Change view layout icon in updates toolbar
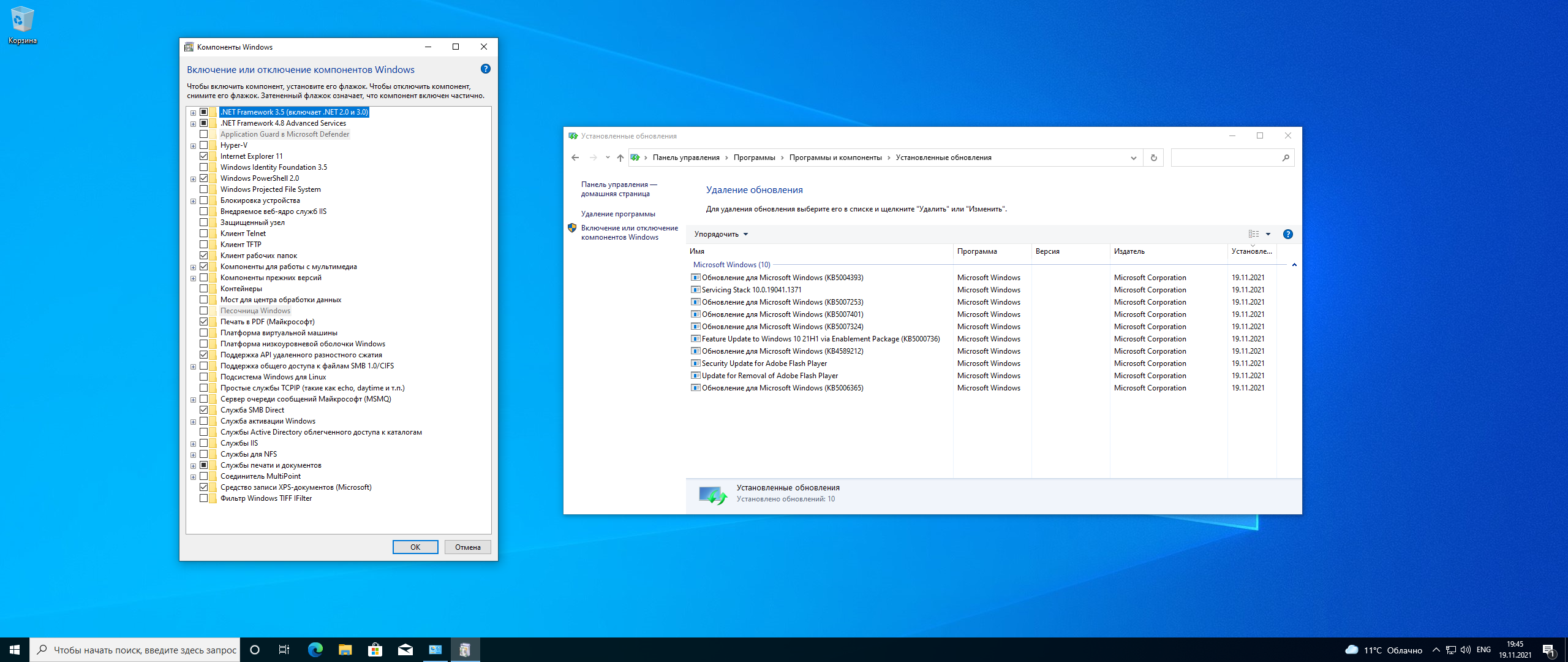The width and height of the screenshot is (1568, 662). 1254,234
